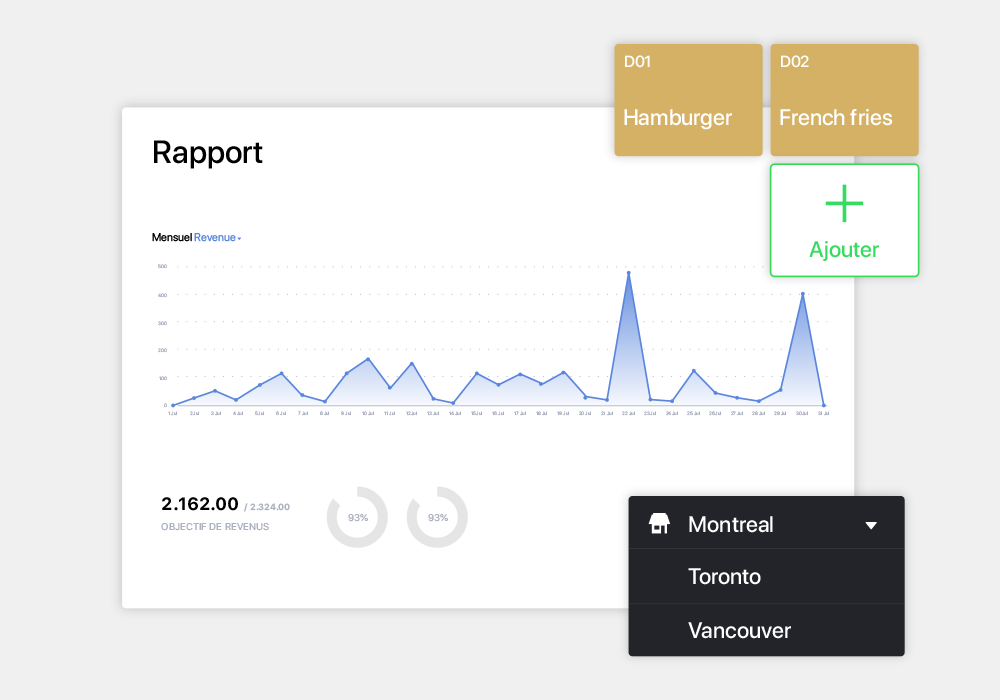Choose Vancouver in the location list
The image size is (1000, 700).
click(739, 631)
